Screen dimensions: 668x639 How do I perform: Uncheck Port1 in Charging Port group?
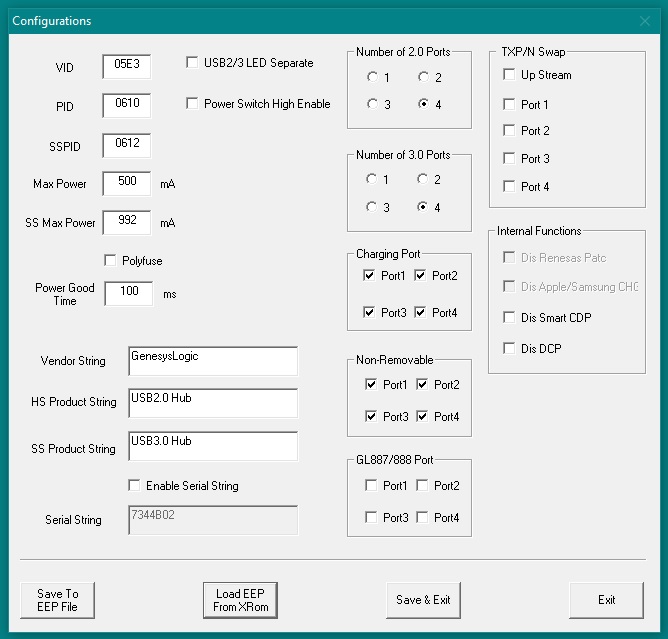tap(371, 275)
